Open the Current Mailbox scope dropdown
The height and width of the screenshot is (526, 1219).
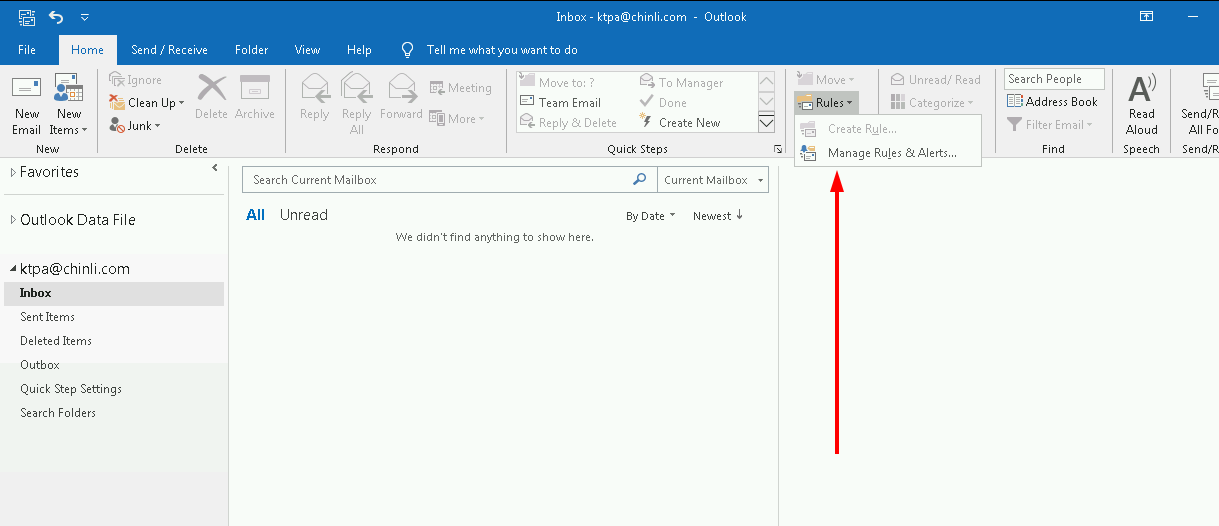click(x=712, y=180)
